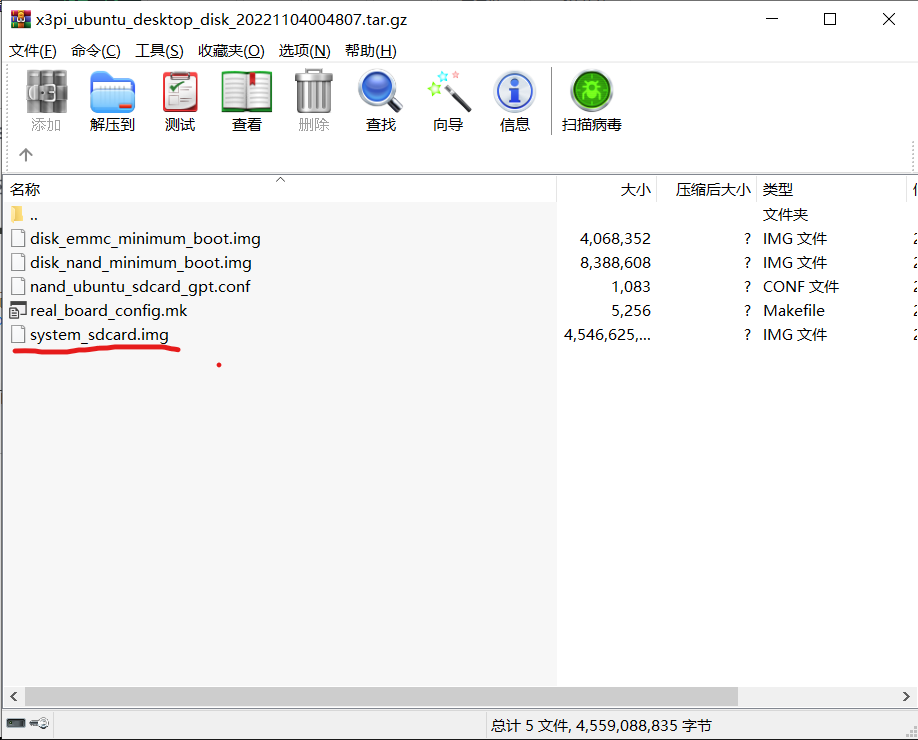Go up one folder level arrow

tap(26, 155)
